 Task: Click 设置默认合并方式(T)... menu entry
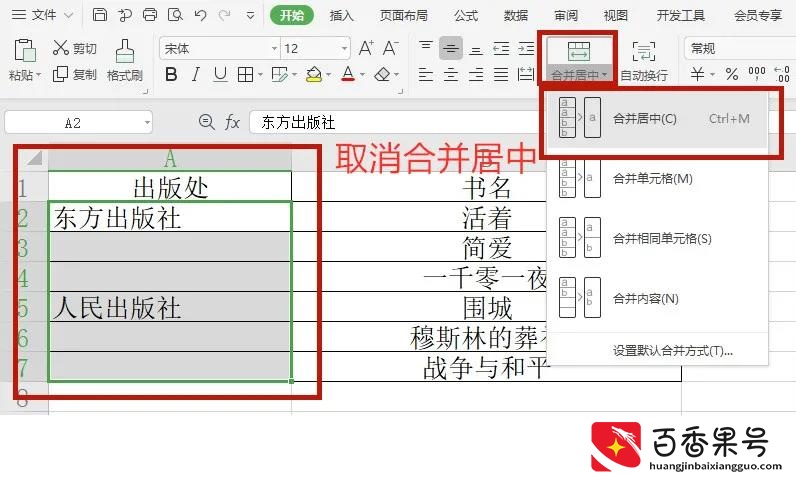[672, 351]
